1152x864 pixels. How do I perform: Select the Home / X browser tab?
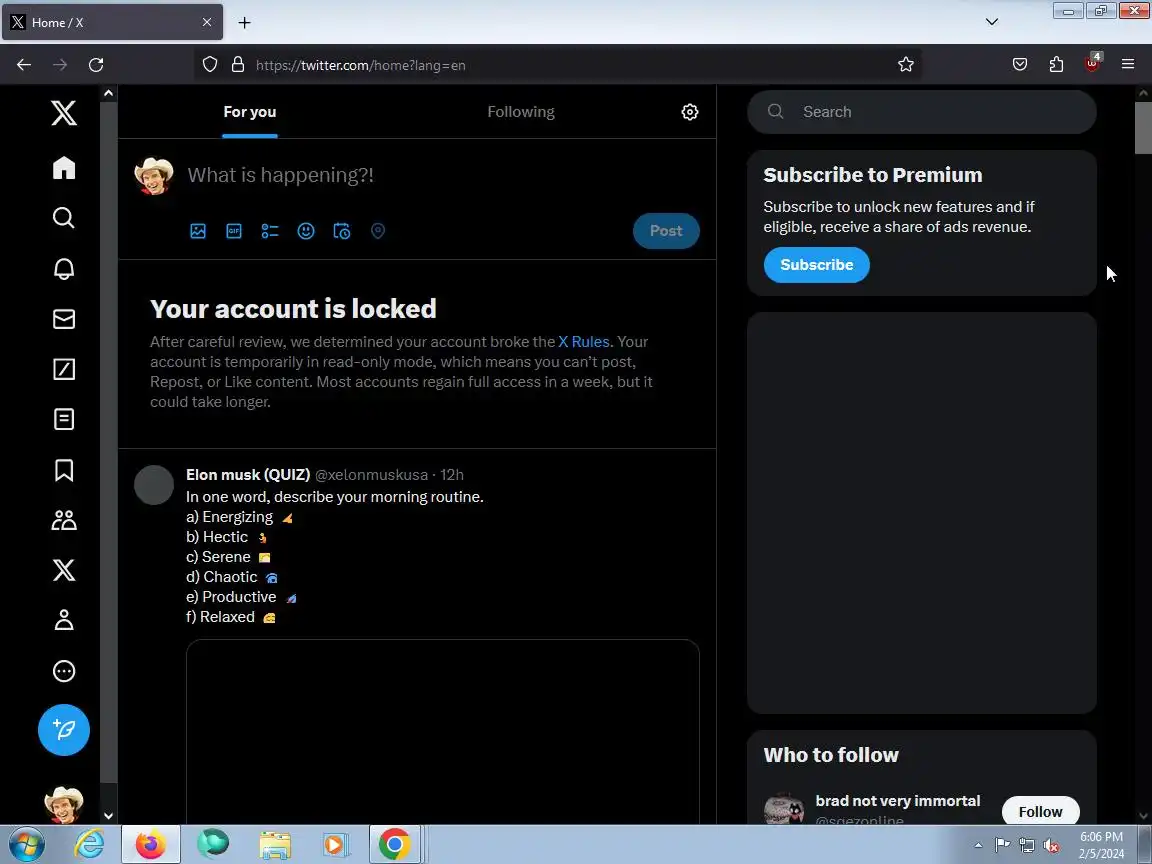pyautogui.click(x=112, y=23)
